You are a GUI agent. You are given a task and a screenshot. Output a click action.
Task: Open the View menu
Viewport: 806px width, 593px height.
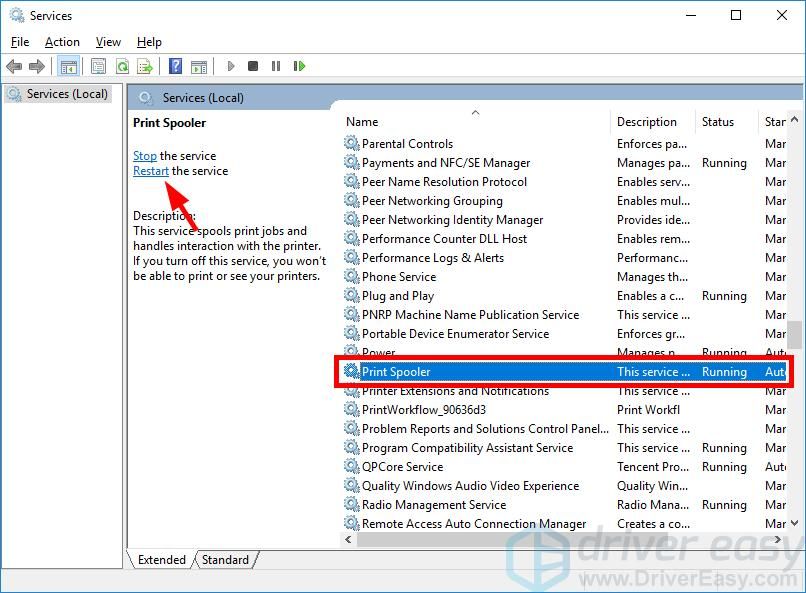108,42
